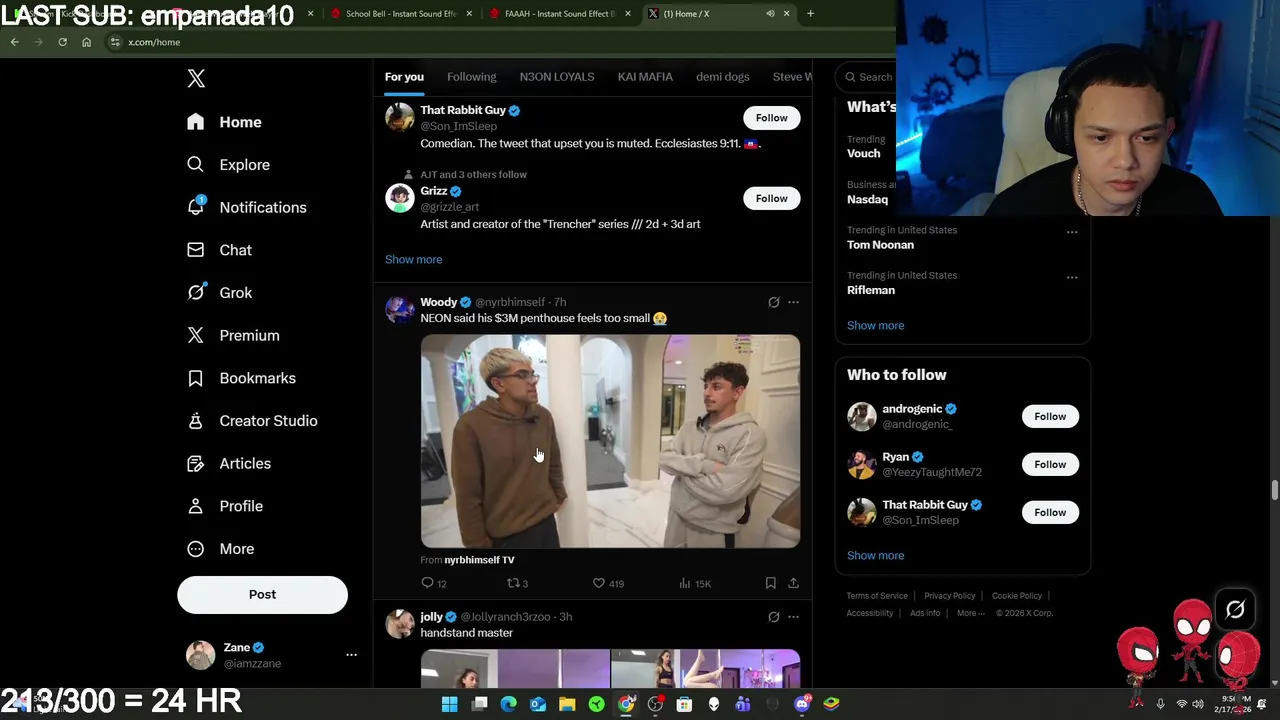
Task: Follow androgenic in Who to follow
Action: [1050, 416]
